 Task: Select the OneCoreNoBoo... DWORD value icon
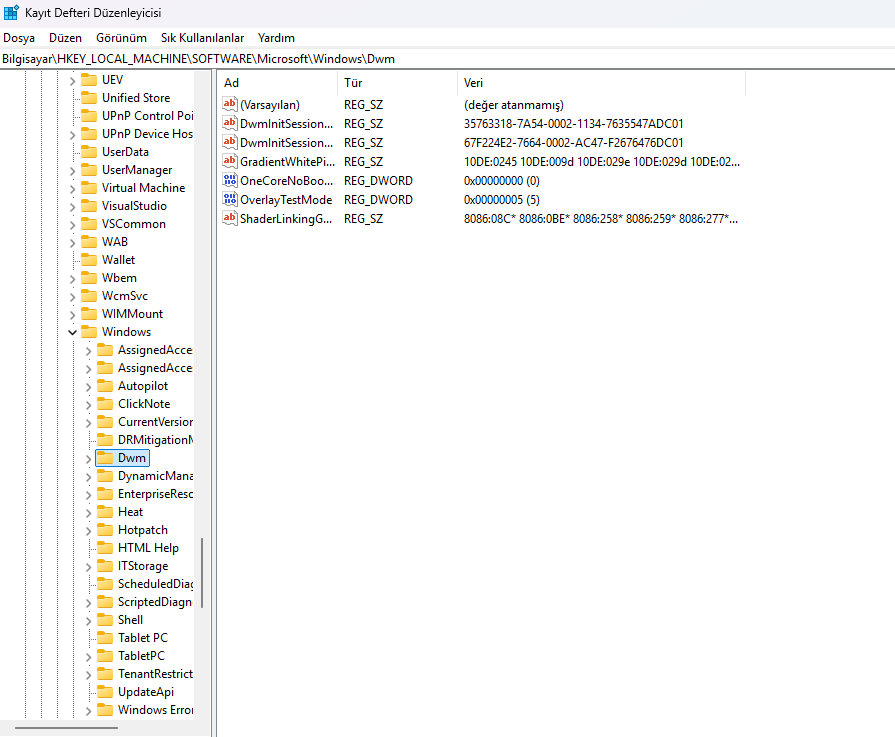(229, 180)
